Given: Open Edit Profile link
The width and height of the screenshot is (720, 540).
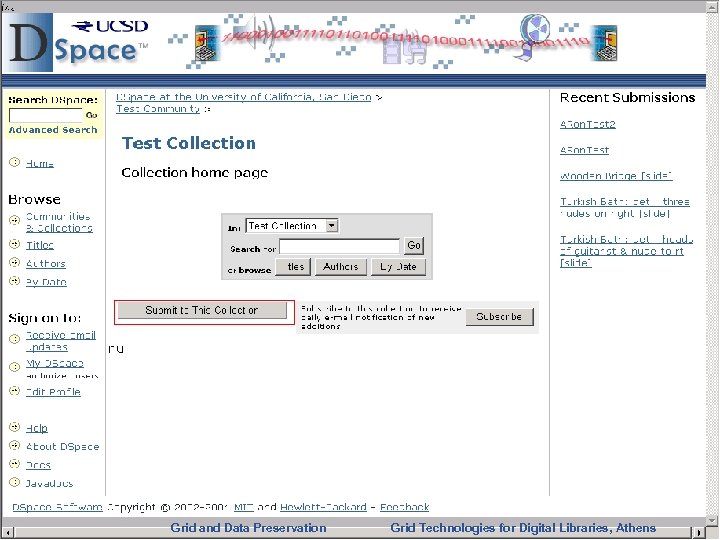Looking at the screenshot, I should pyautogui.click(x=53, y=392).
